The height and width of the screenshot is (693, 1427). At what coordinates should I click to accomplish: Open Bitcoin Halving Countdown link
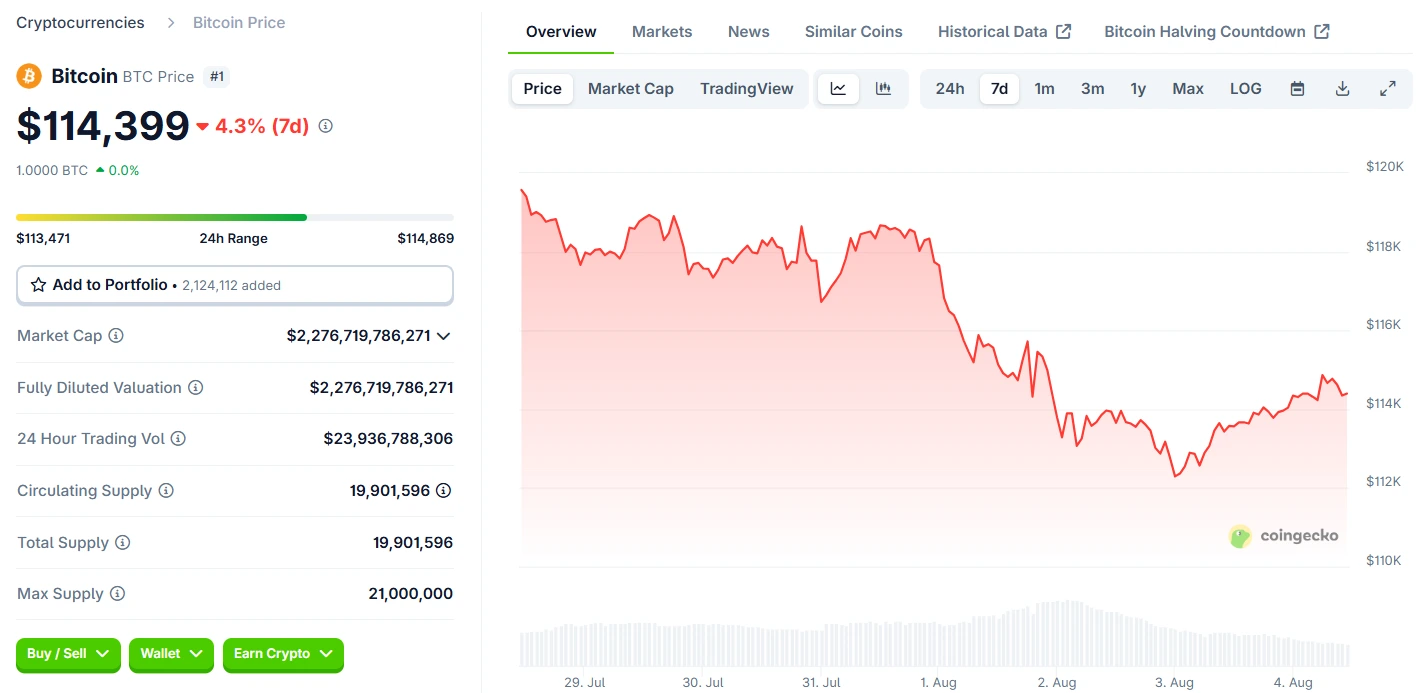coord(1216,31)
